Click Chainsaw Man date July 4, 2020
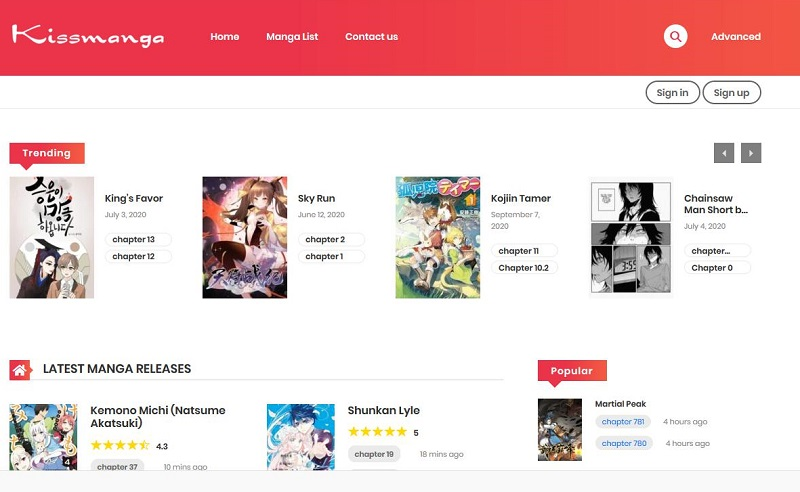Screen dimensions: 800x492 click(x=705, y=226)
